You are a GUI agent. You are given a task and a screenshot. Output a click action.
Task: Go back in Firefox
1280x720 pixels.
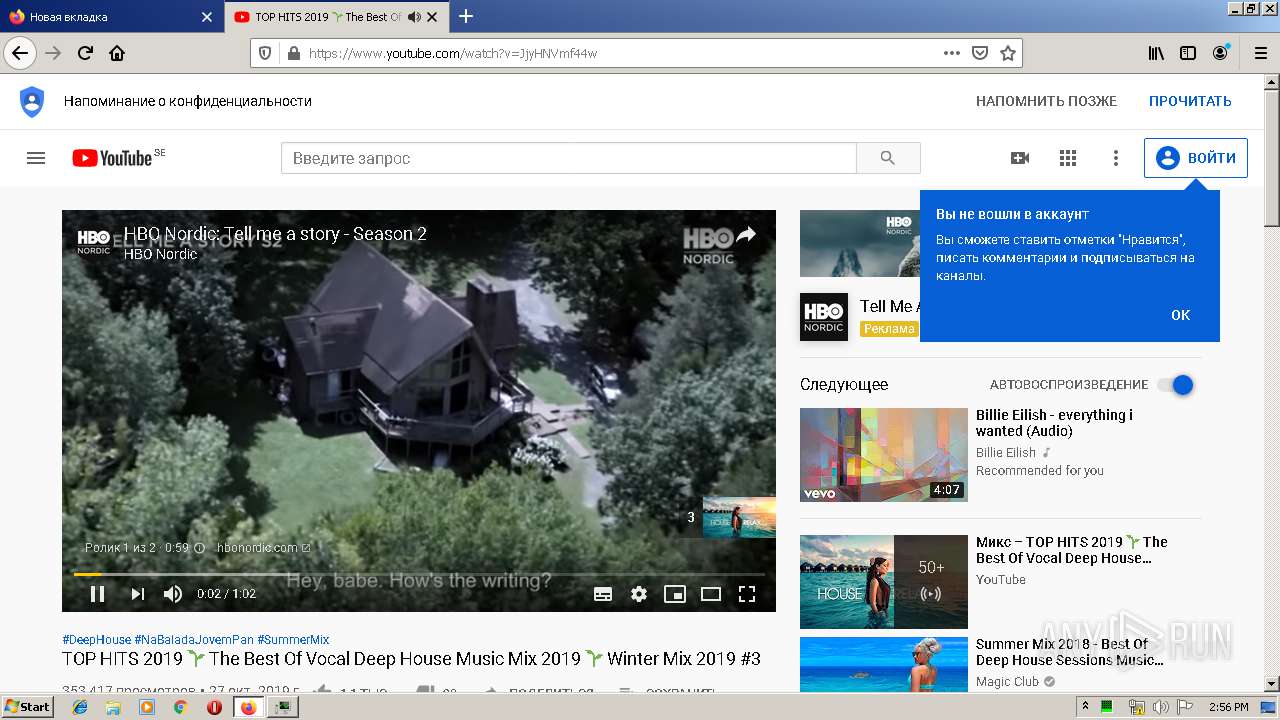coord(20,53)
